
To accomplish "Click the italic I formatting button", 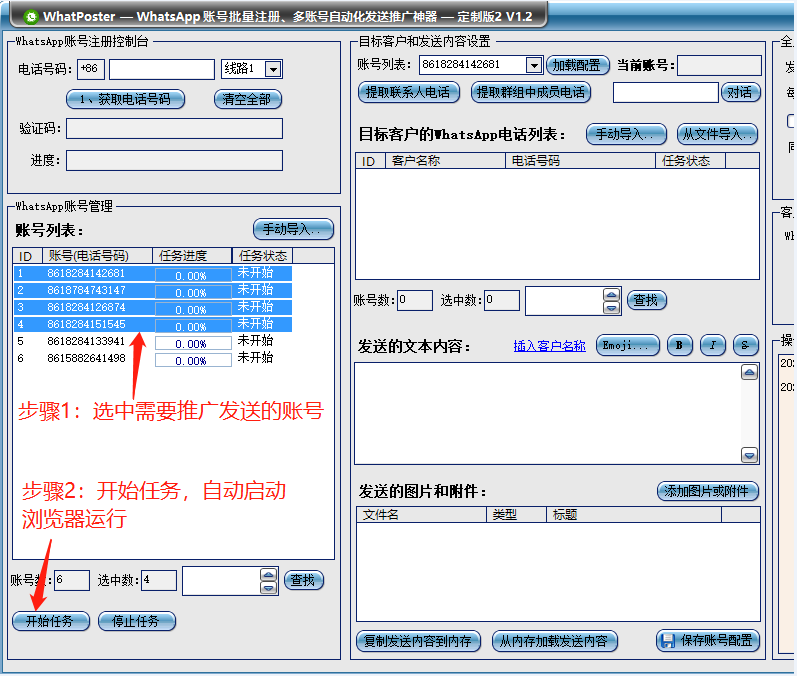I will pyautogui.click(x=713, y=346).
